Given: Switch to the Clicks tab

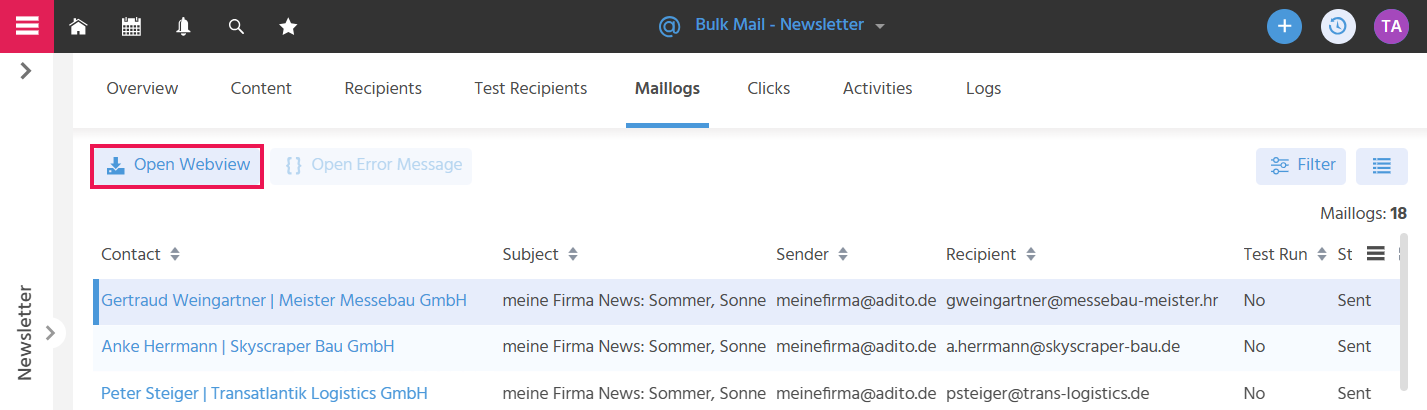Looking at the screenshot, I should pyautogui.click(x=768, y=88).
